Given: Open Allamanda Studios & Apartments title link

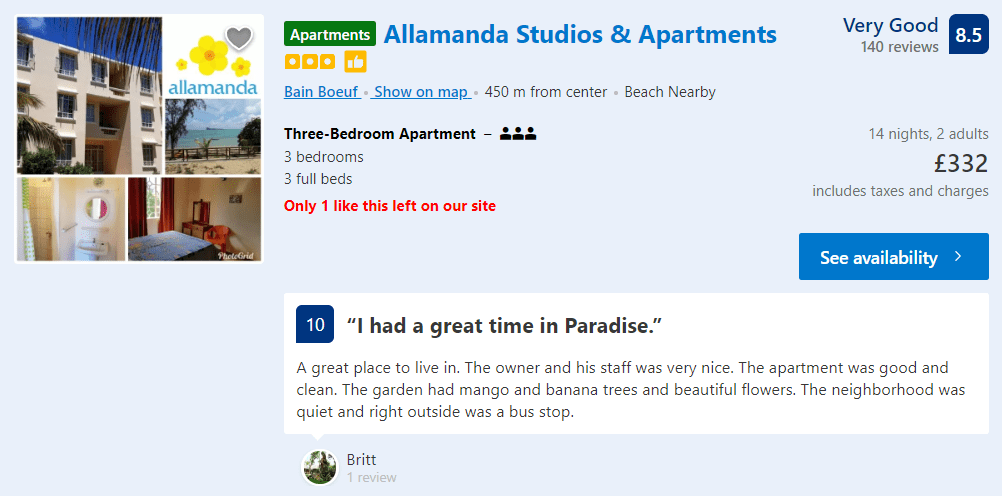Looking at the screenshot, I should pos(580,34).
